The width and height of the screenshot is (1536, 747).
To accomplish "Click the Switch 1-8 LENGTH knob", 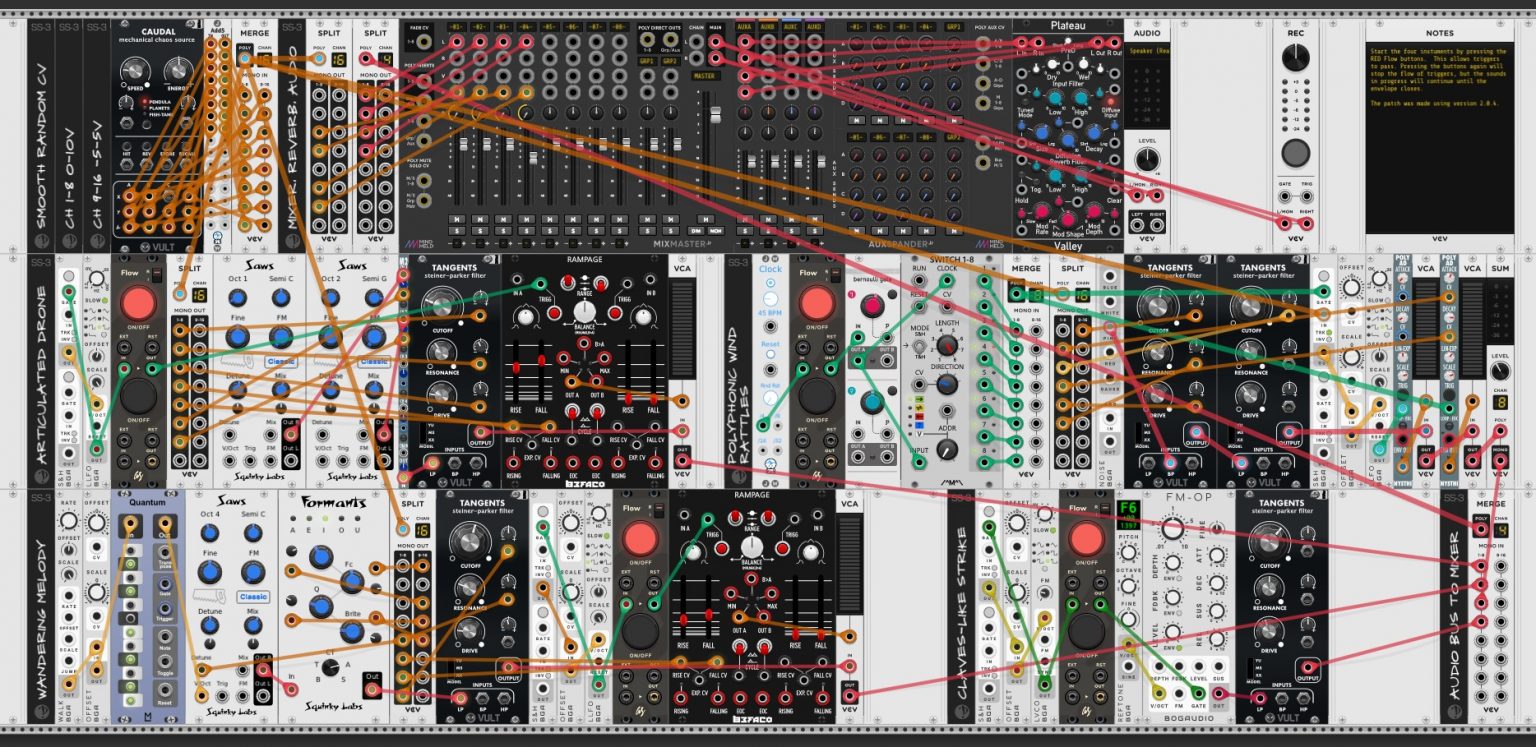I will click(946, 346).
